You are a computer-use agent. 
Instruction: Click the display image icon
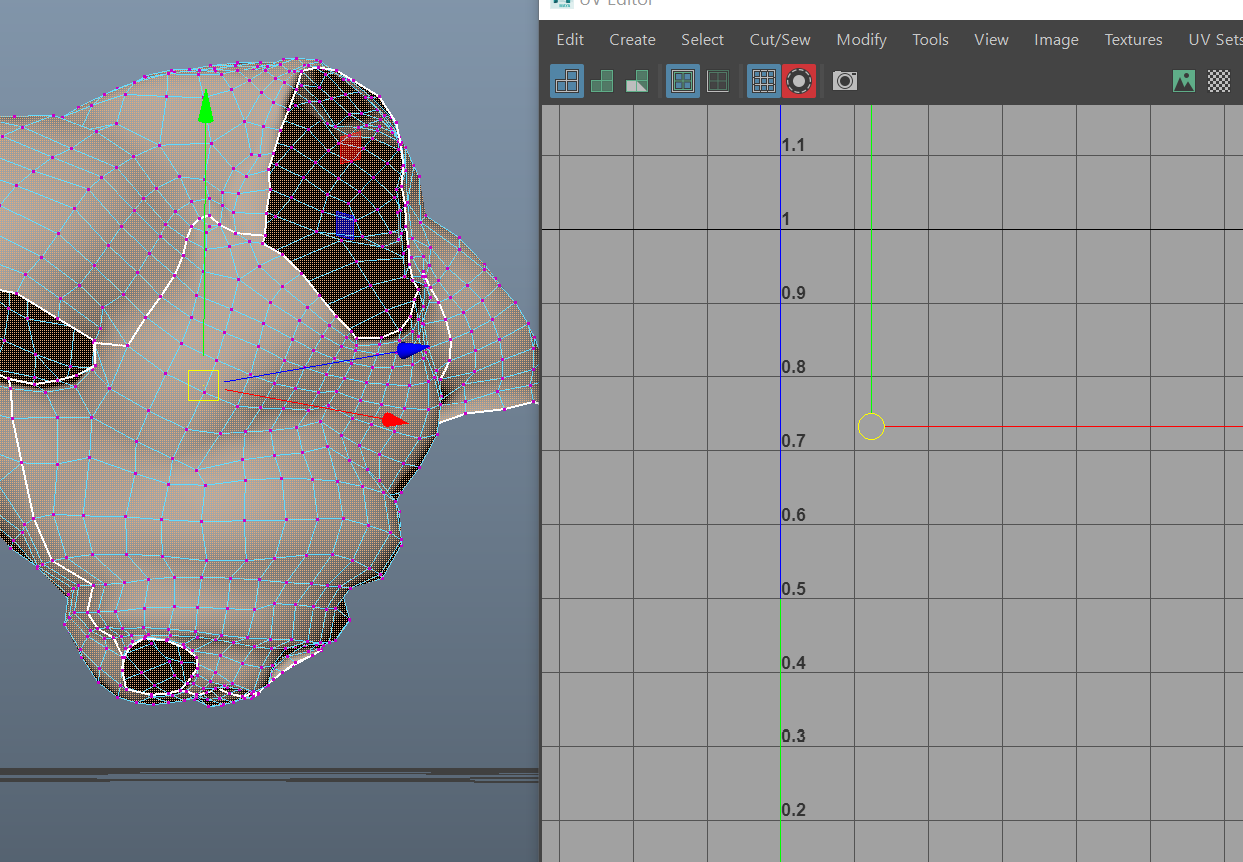1184,81
